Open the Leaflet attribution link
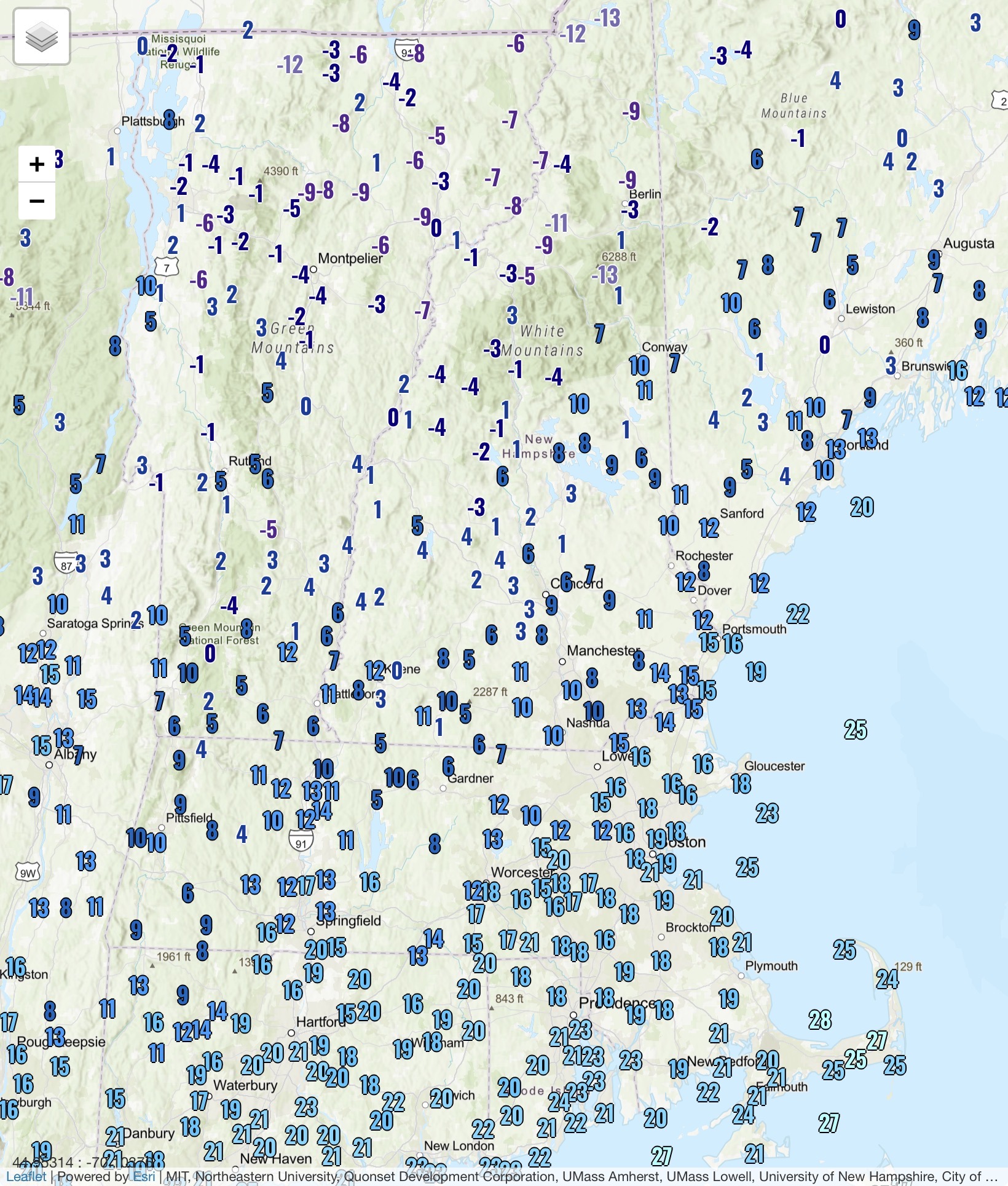 [x=26, y=1176]
